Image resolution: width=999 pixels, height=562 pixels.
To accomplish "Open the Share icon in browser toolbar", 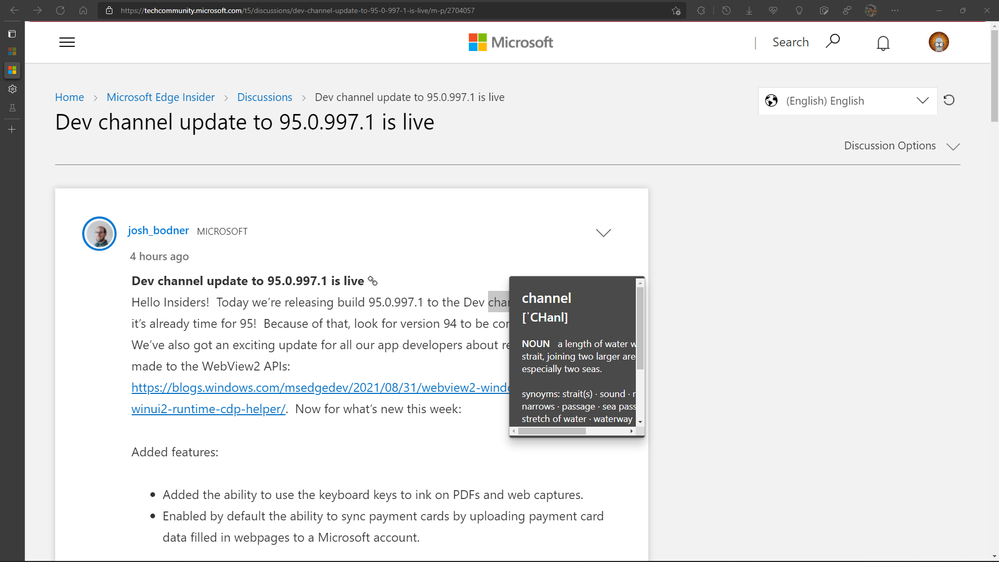I will pyautogui.click(x=847, y=10).
